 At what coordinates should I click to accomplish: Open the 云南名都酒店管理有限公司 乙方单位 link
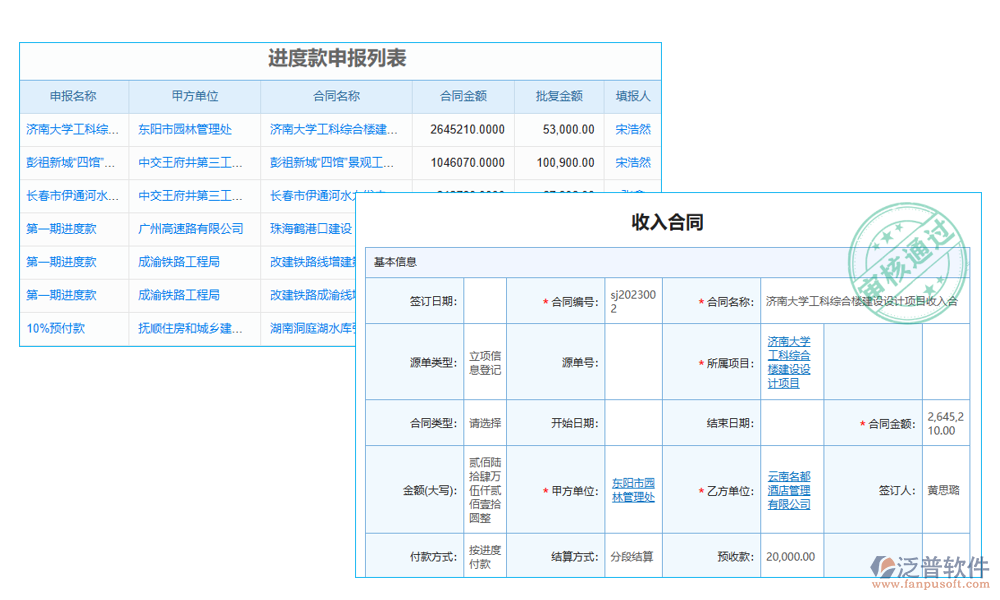point(792,489)
